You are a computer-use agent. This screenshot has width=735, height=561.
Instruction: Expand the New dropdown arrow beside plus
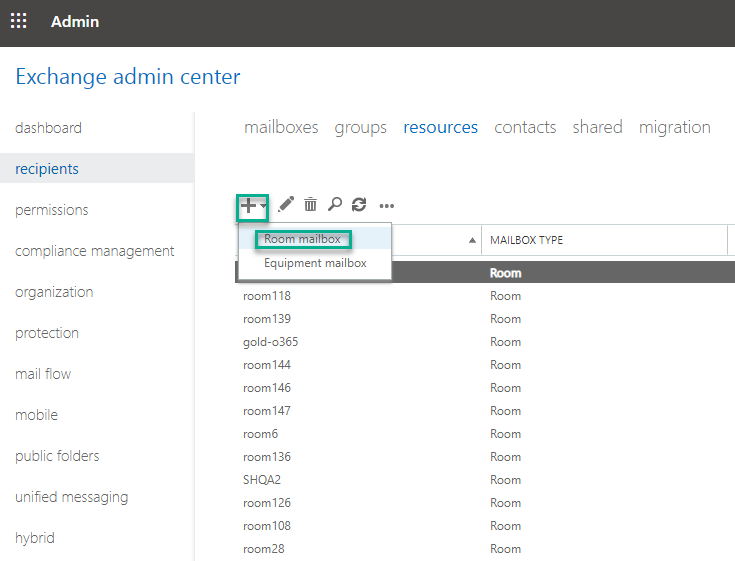(x=263, y=205)
